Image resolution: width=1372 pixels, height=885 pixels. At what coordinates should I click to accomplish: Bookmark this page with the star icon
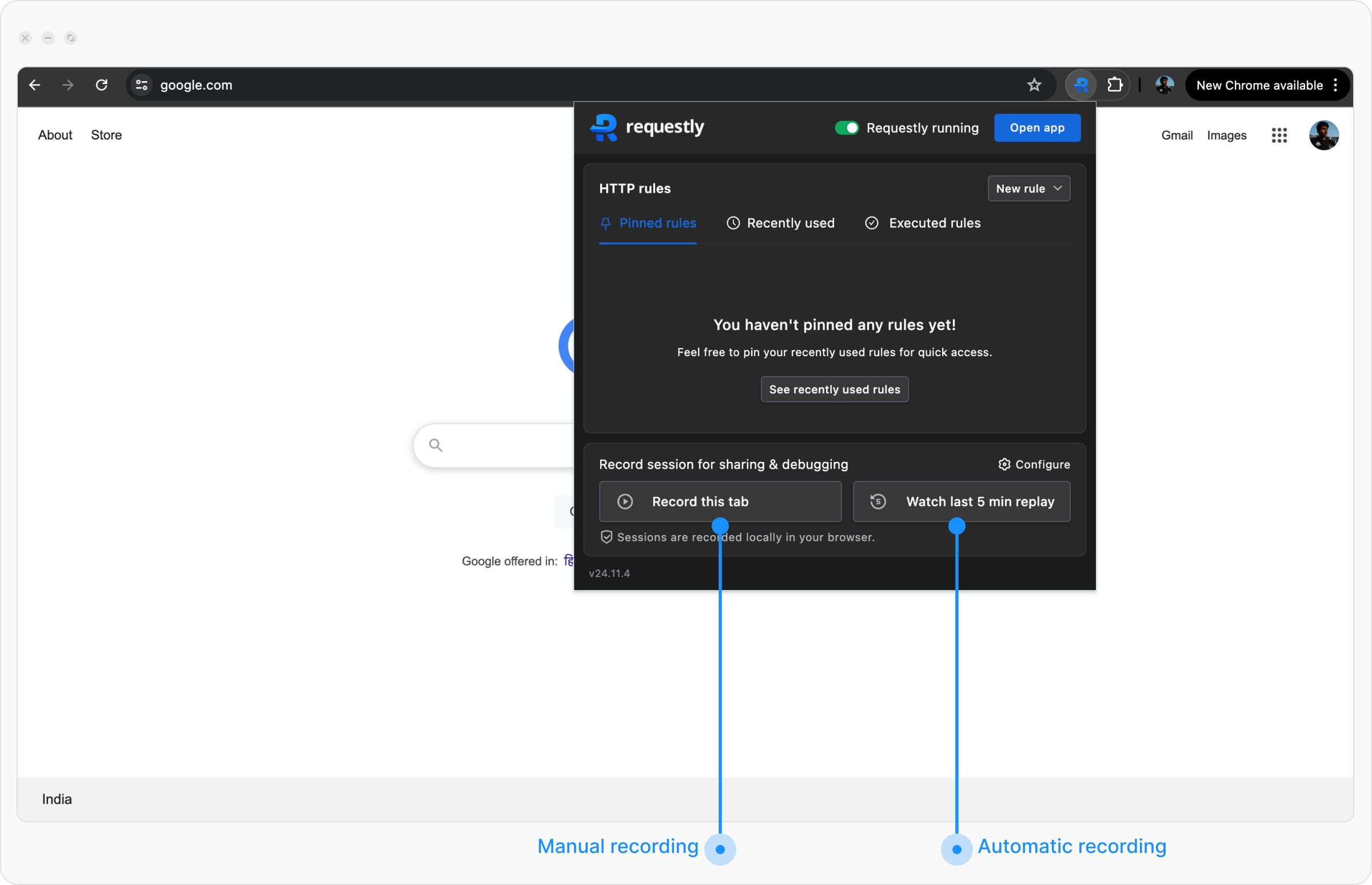(x=1034, y=85)
